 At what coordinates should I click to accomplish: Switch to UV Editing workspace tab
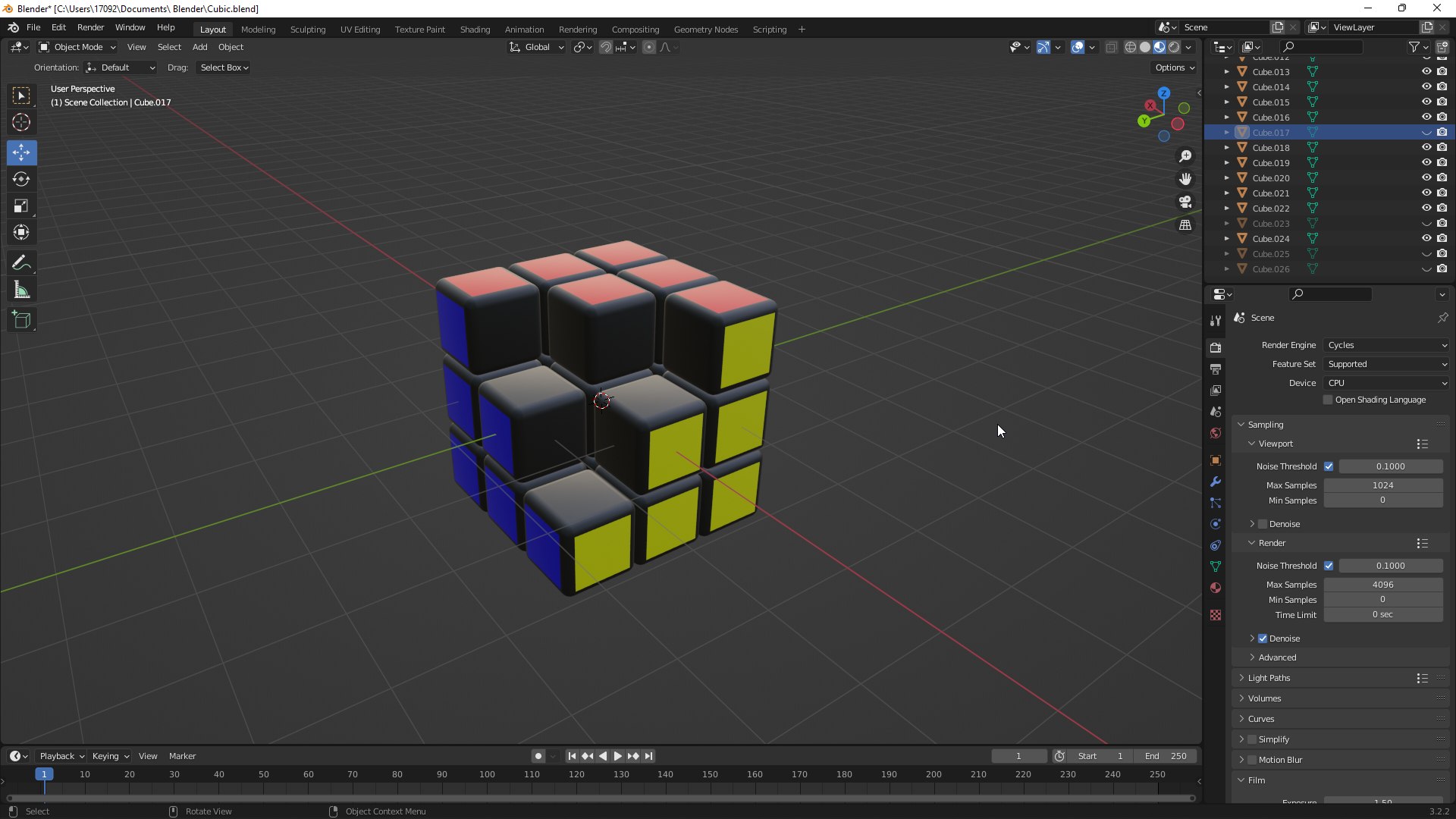360,29
